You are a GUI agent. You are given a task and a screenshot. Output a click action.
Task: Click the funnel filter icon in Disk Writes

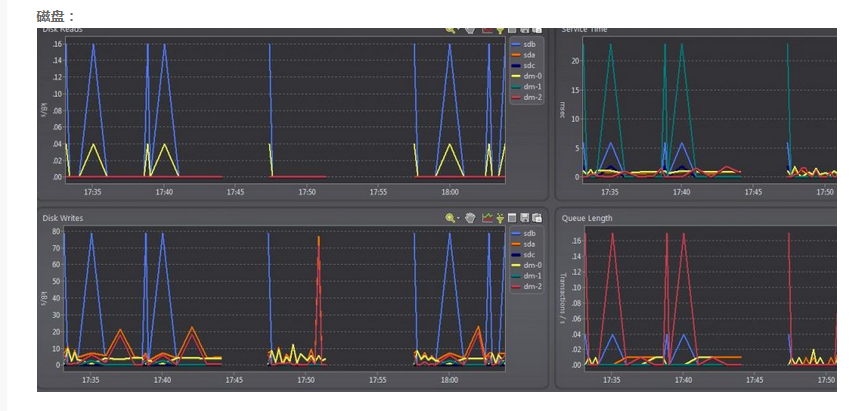point(500,218)
